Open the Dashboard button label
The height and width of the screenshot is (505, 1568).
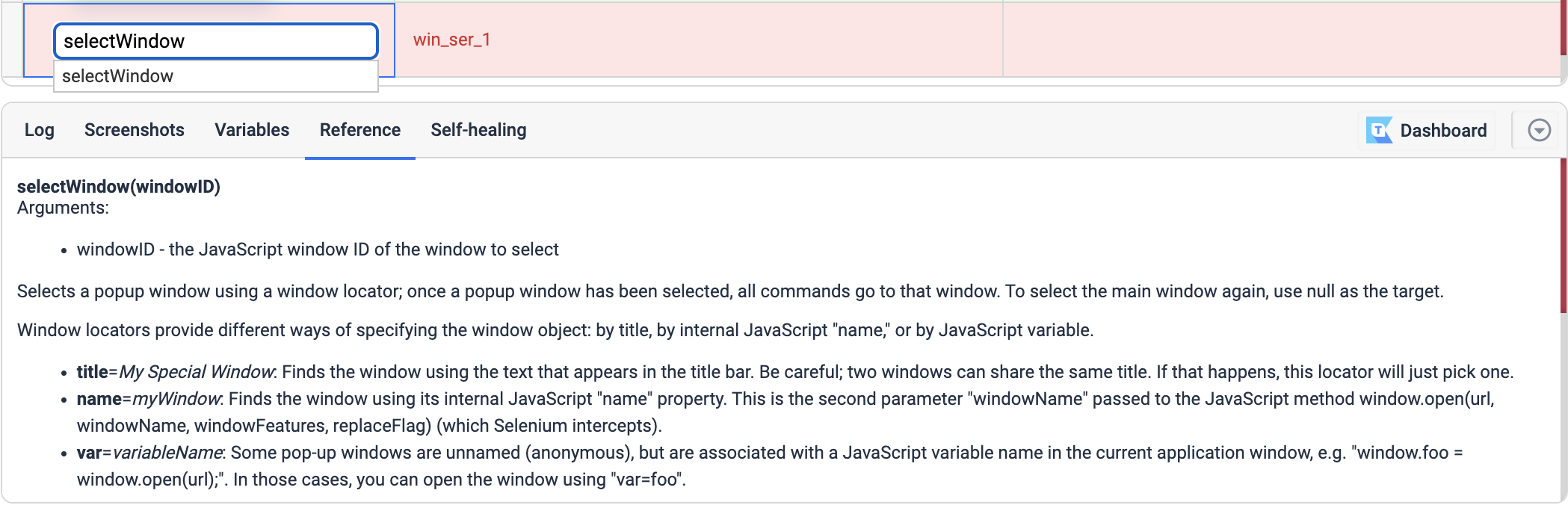click(1442, 131)
